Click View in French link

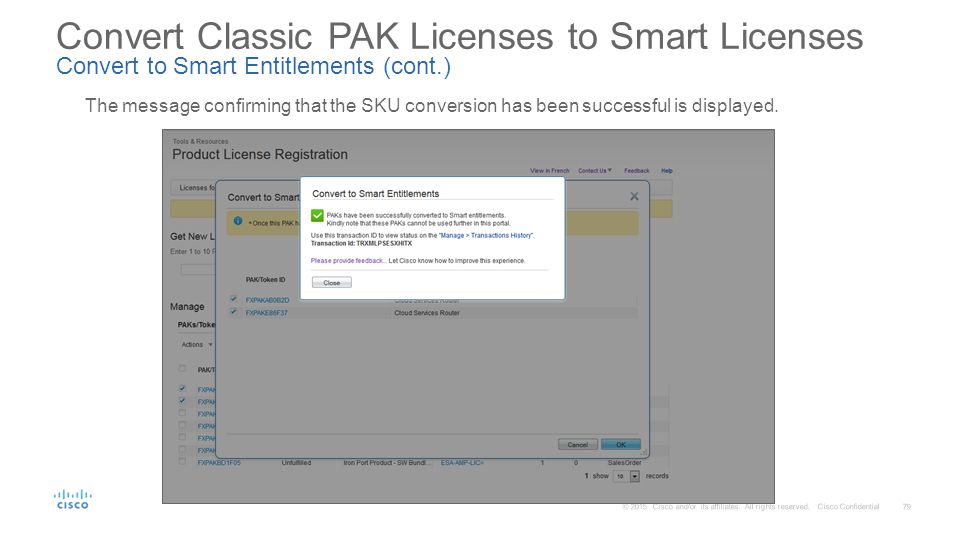coord(549,171)
